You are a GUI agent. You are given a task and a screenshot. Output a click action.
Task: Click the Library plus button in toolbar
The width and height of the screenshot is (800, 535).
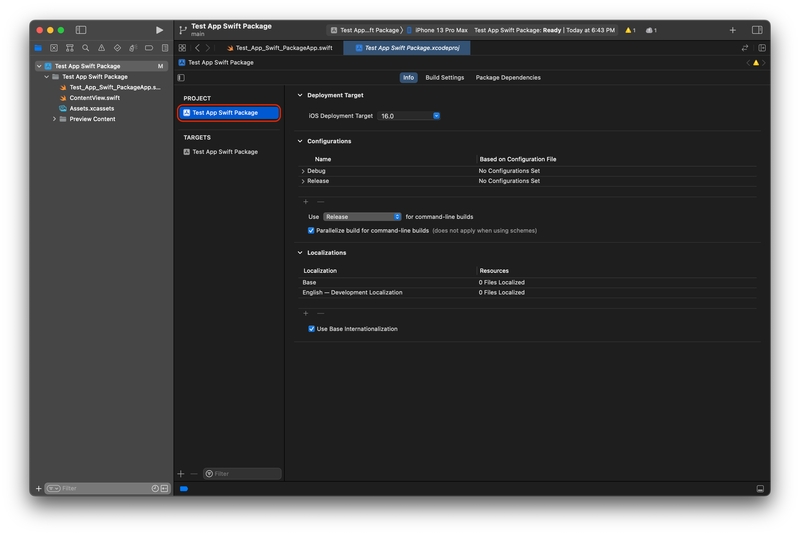click(732, 30)
